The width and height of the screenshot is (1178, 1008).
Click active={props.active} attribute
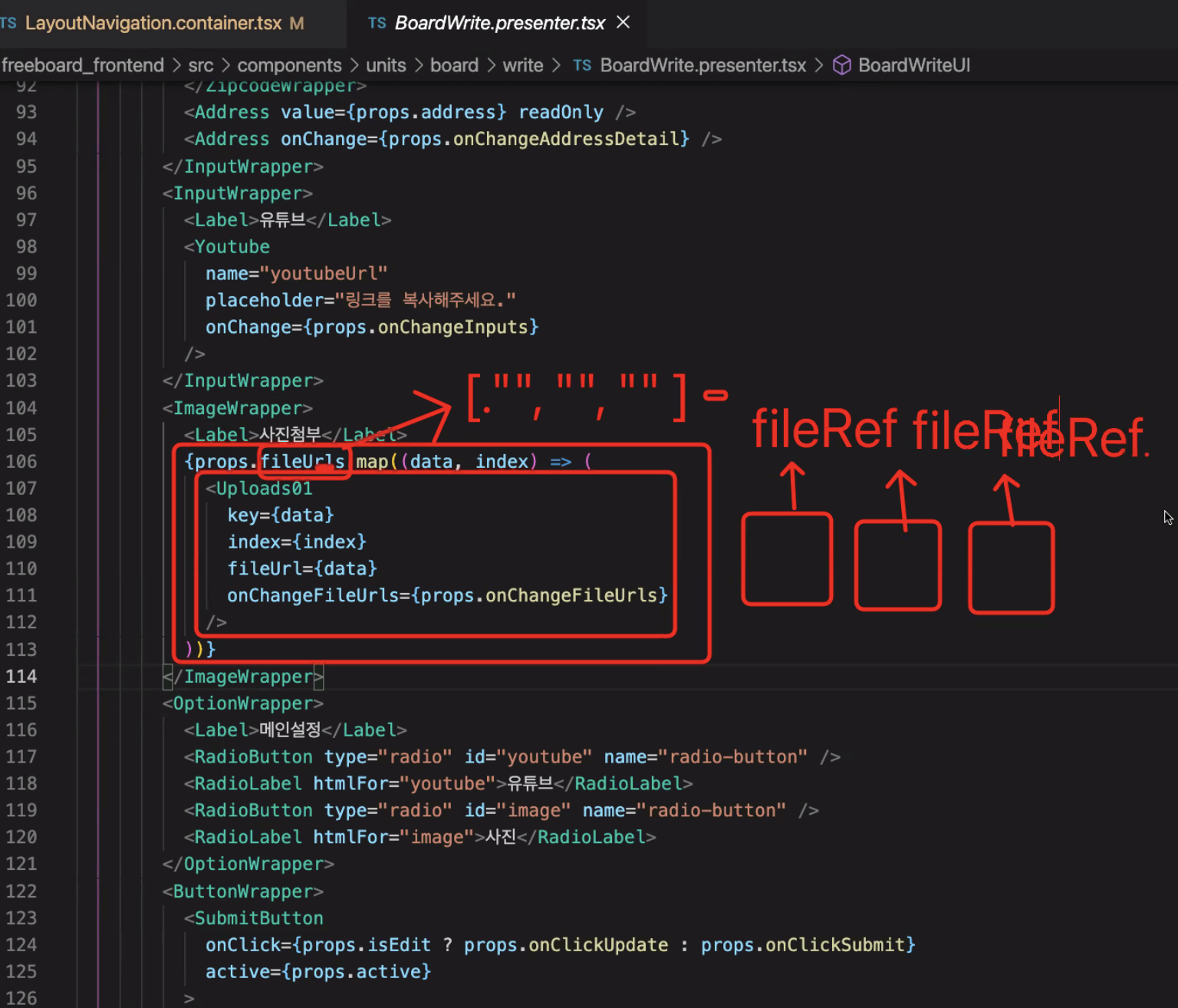(x=318, y=971)
